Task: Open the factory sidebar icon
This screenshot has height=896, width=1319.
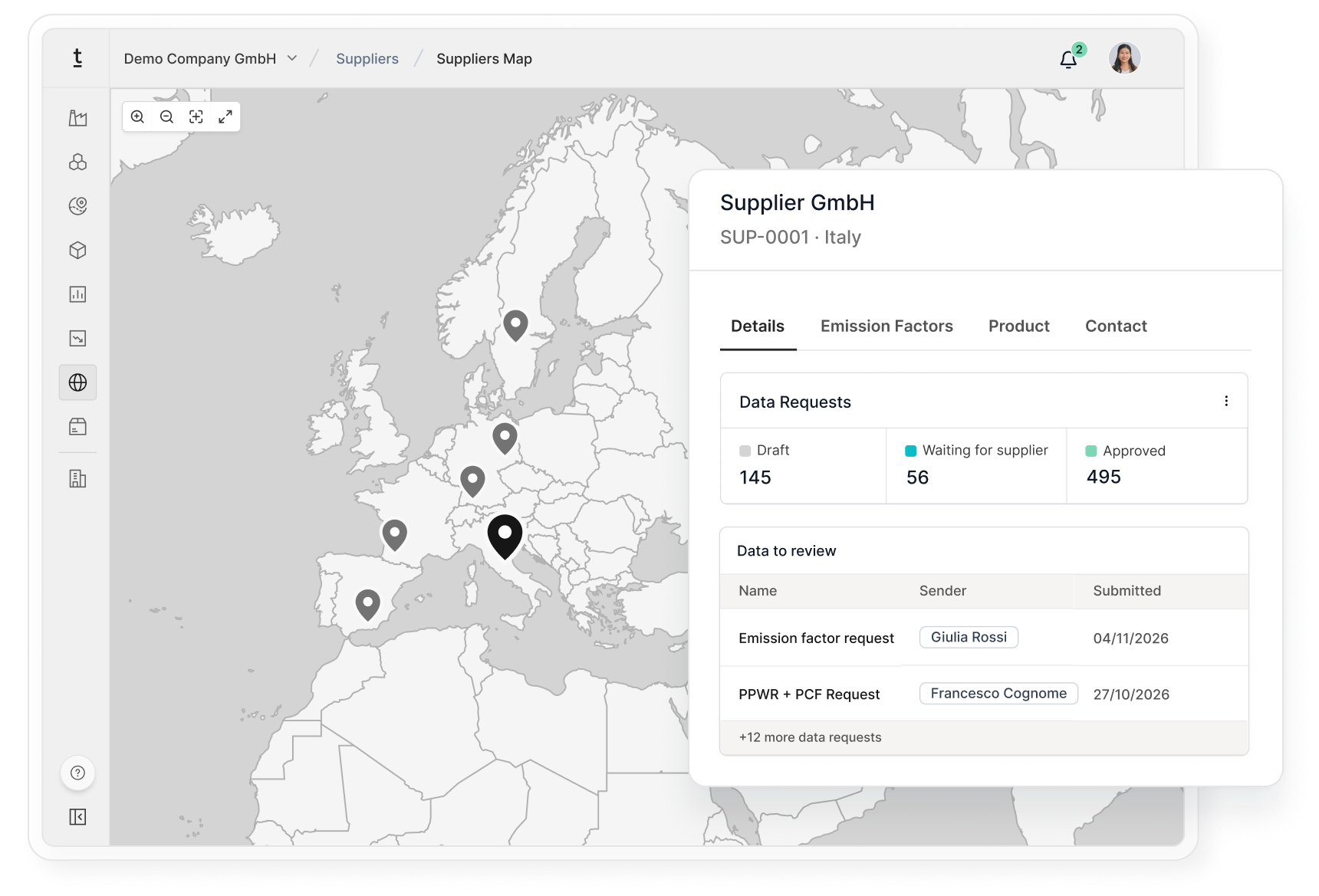Action: 77,118
